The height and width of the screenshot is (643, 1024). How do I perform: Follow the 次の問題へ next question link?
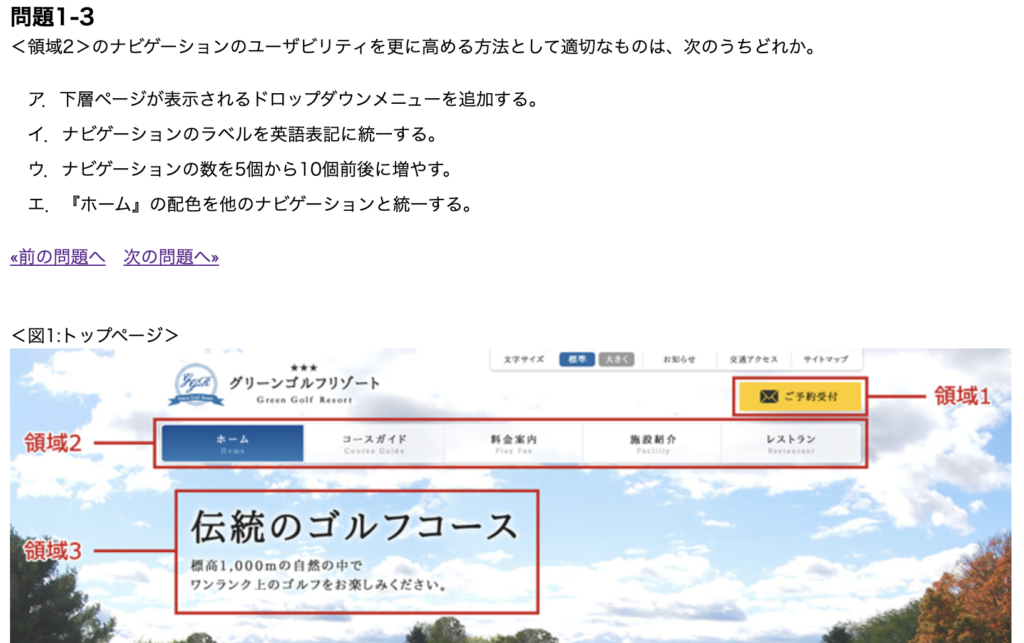tap(171, 257)
